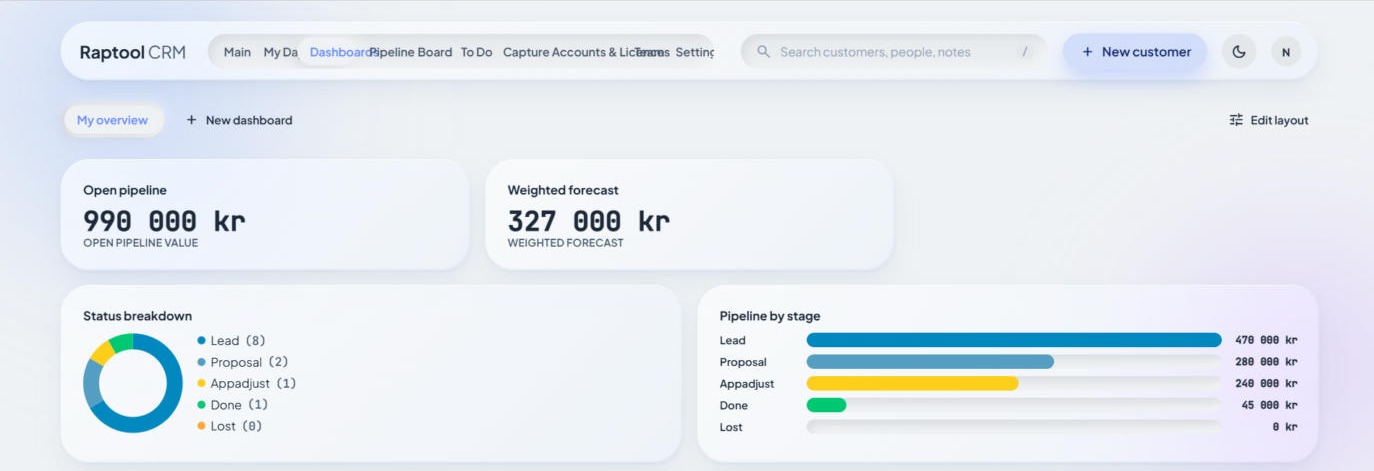Click the status breakdown donut chart
The image size is (1374, 471).
[133, 383]
